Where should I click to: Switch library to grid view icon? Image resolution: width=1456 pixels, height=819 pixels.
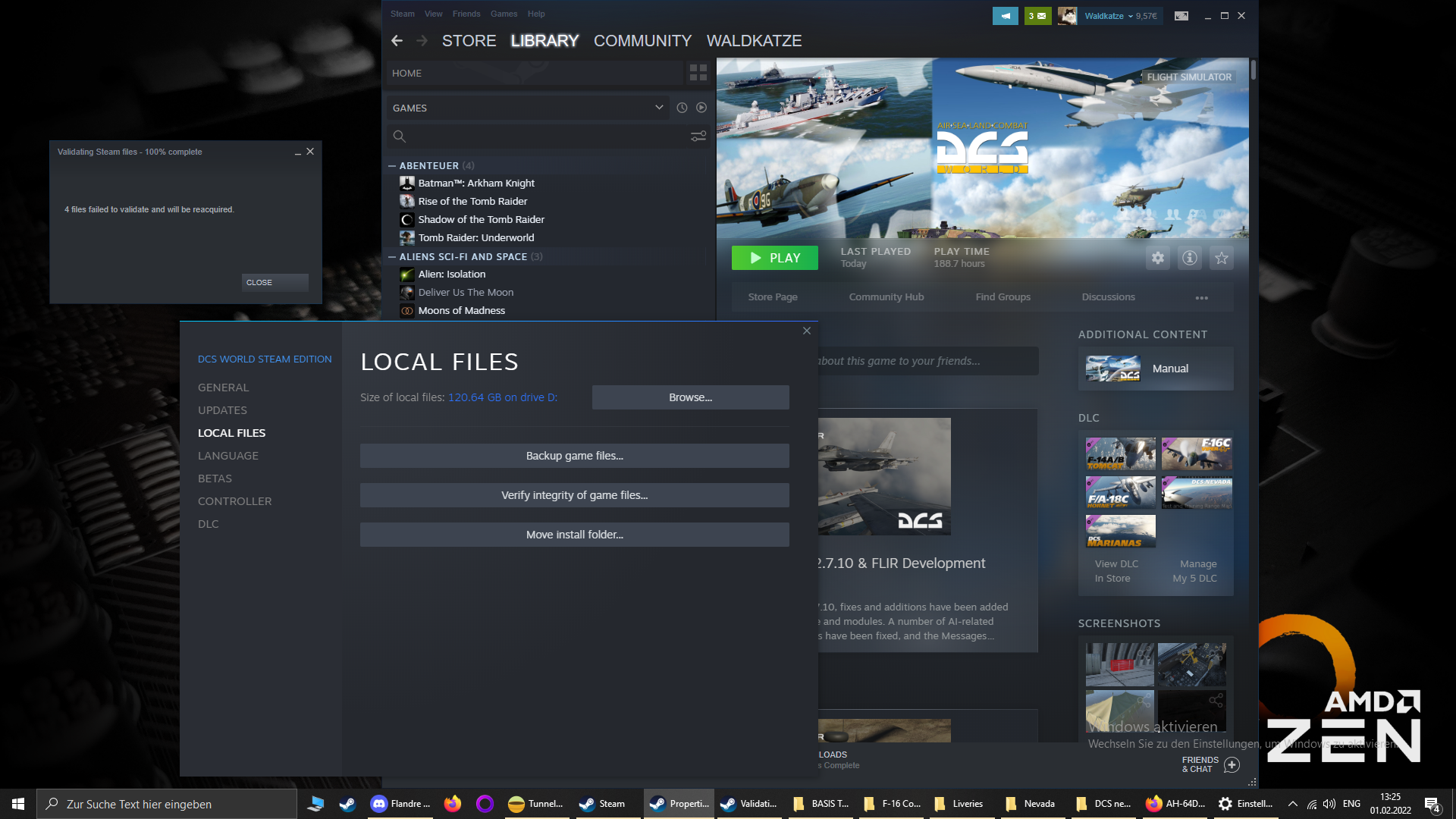(698, 73)
